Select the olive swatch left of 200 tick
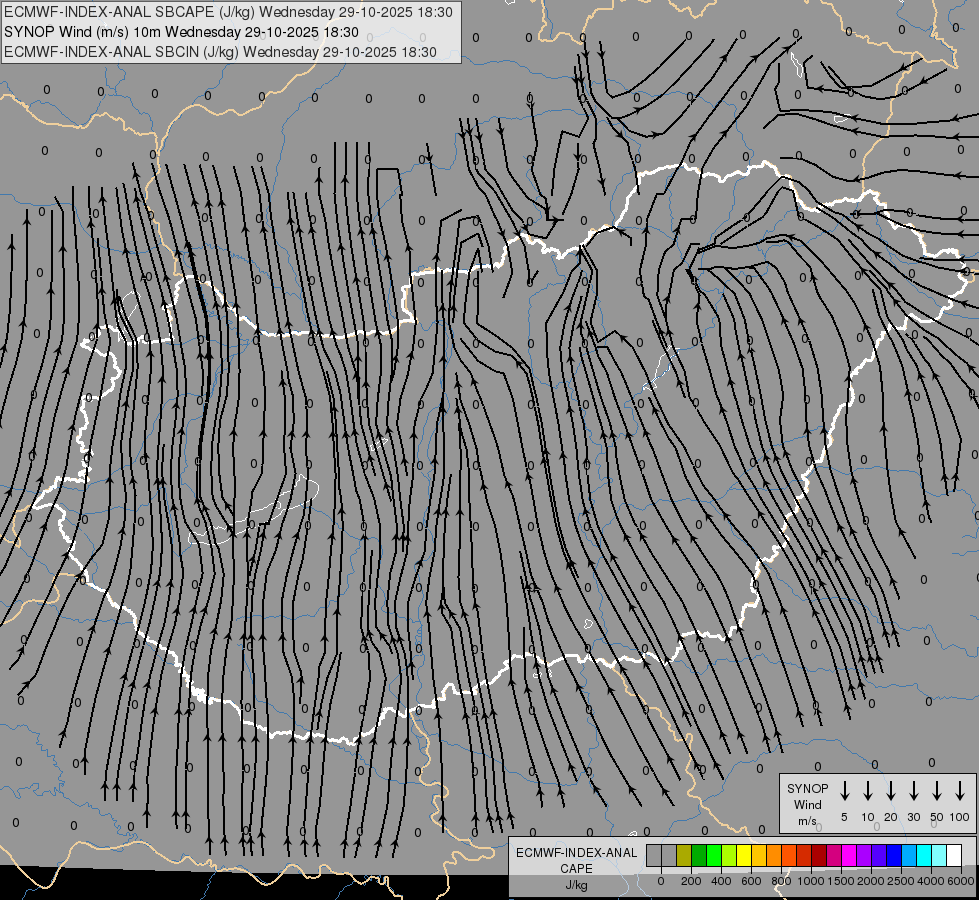The image size is (979, 900). pyautogui.click(x=684, y=855)
